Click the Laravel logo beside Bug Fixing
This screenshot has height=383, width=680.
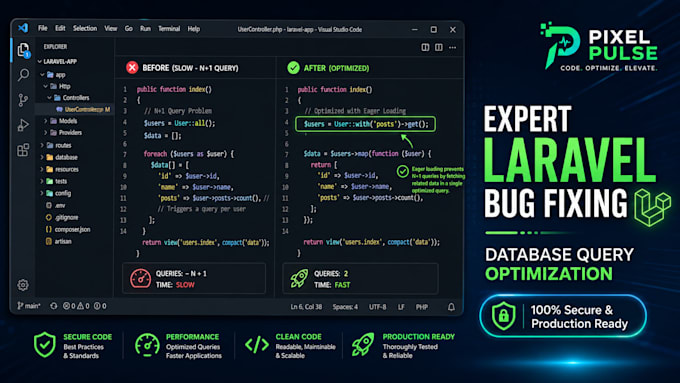[x=652, y=207]
